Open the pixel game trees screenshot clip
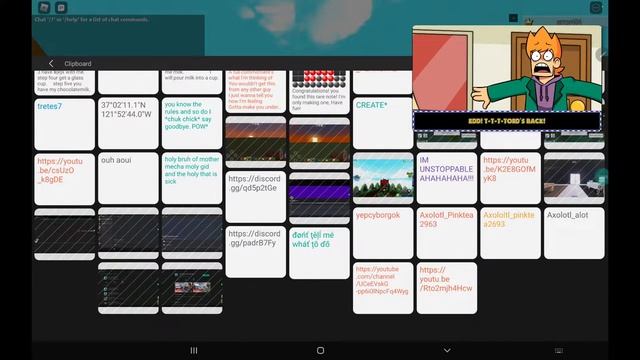The width and height of the screenshot is (640, 360). click(383, 178)
